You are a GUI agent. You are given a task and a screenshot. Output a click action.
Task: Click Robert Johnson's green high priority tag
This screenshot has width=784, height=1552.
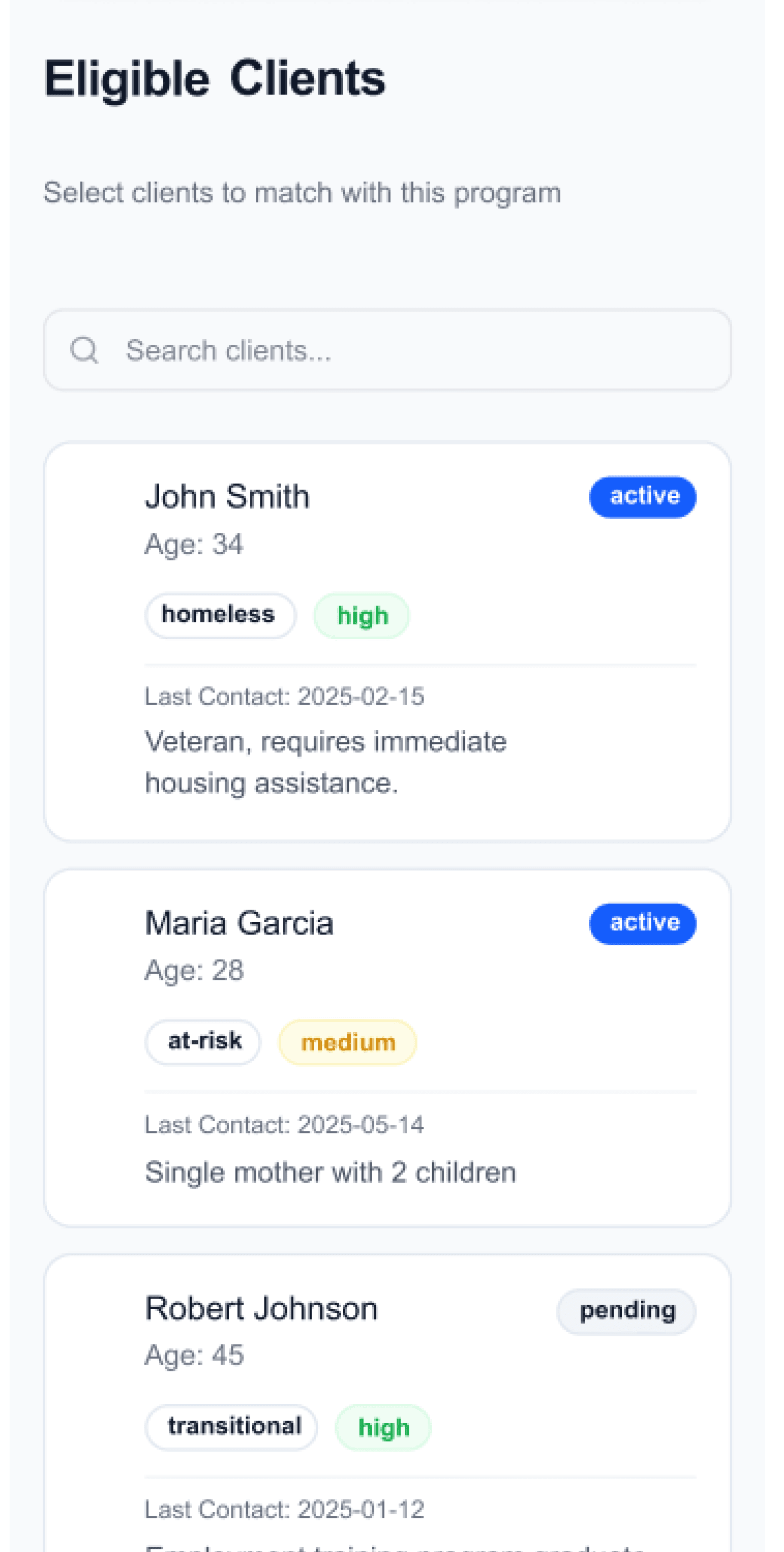pos(383,1427)
